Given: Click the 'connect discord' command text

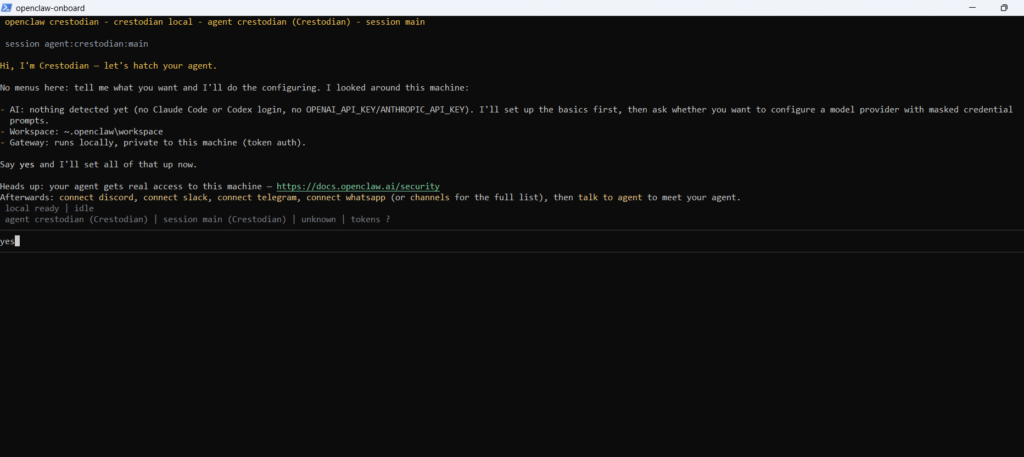Looking at the screenshot, I should point(97,197).
